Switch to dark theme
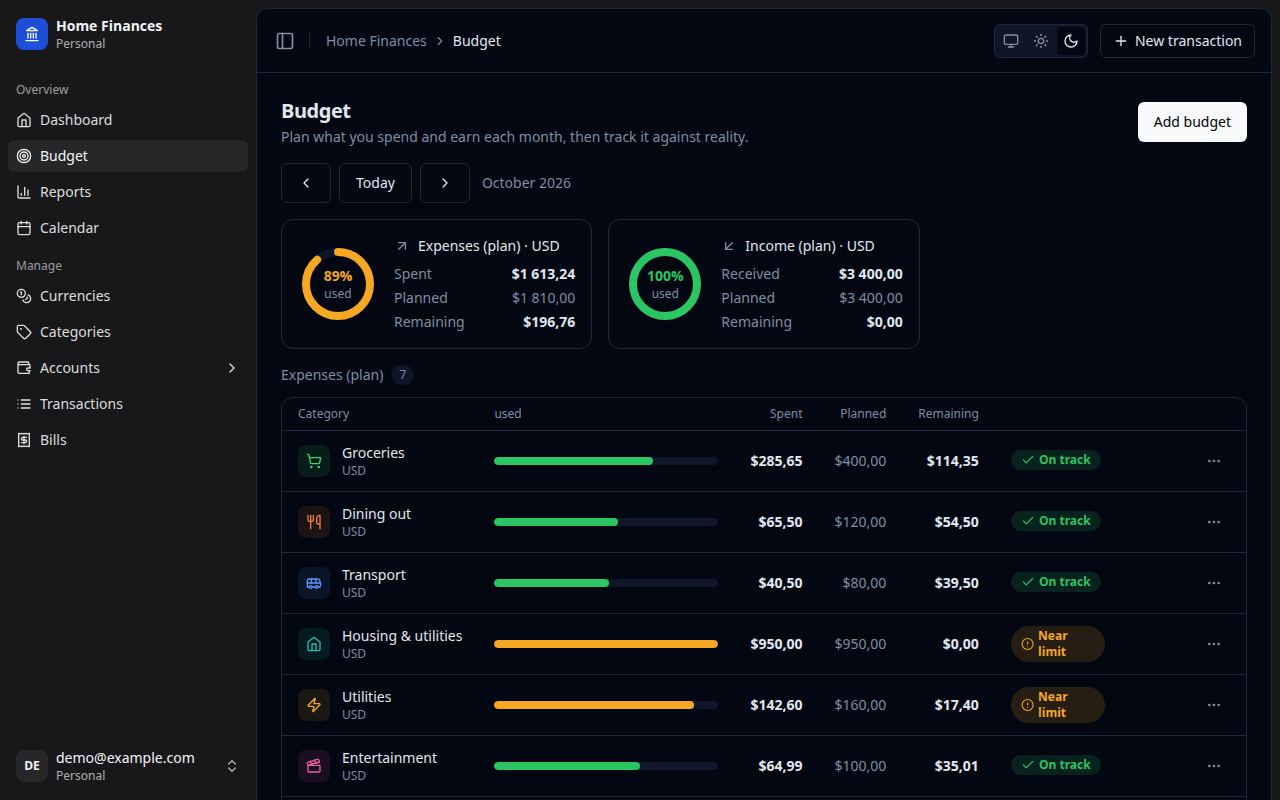Image resolution: width=1280 pixels, height=800 pixels. pyautogui.click(x=1071, y=41)
